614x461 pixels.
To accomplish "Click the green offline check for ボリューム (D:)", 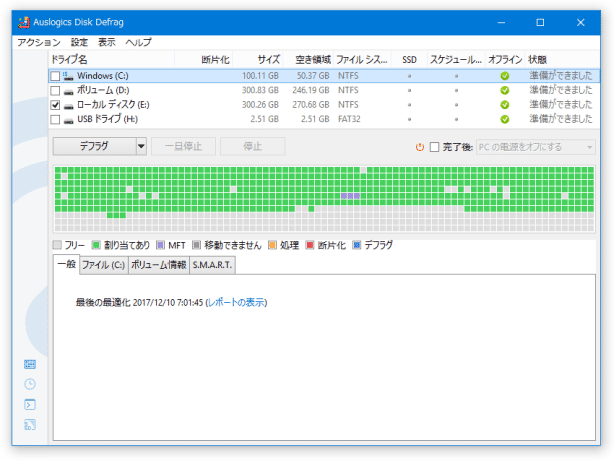I will coord(505,90).
